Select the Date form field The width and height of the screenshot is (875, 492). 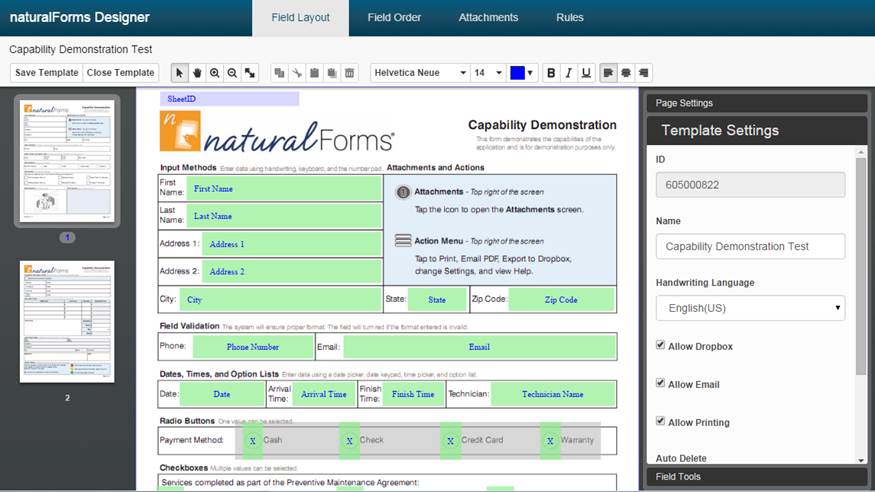(x=222, y=394)
